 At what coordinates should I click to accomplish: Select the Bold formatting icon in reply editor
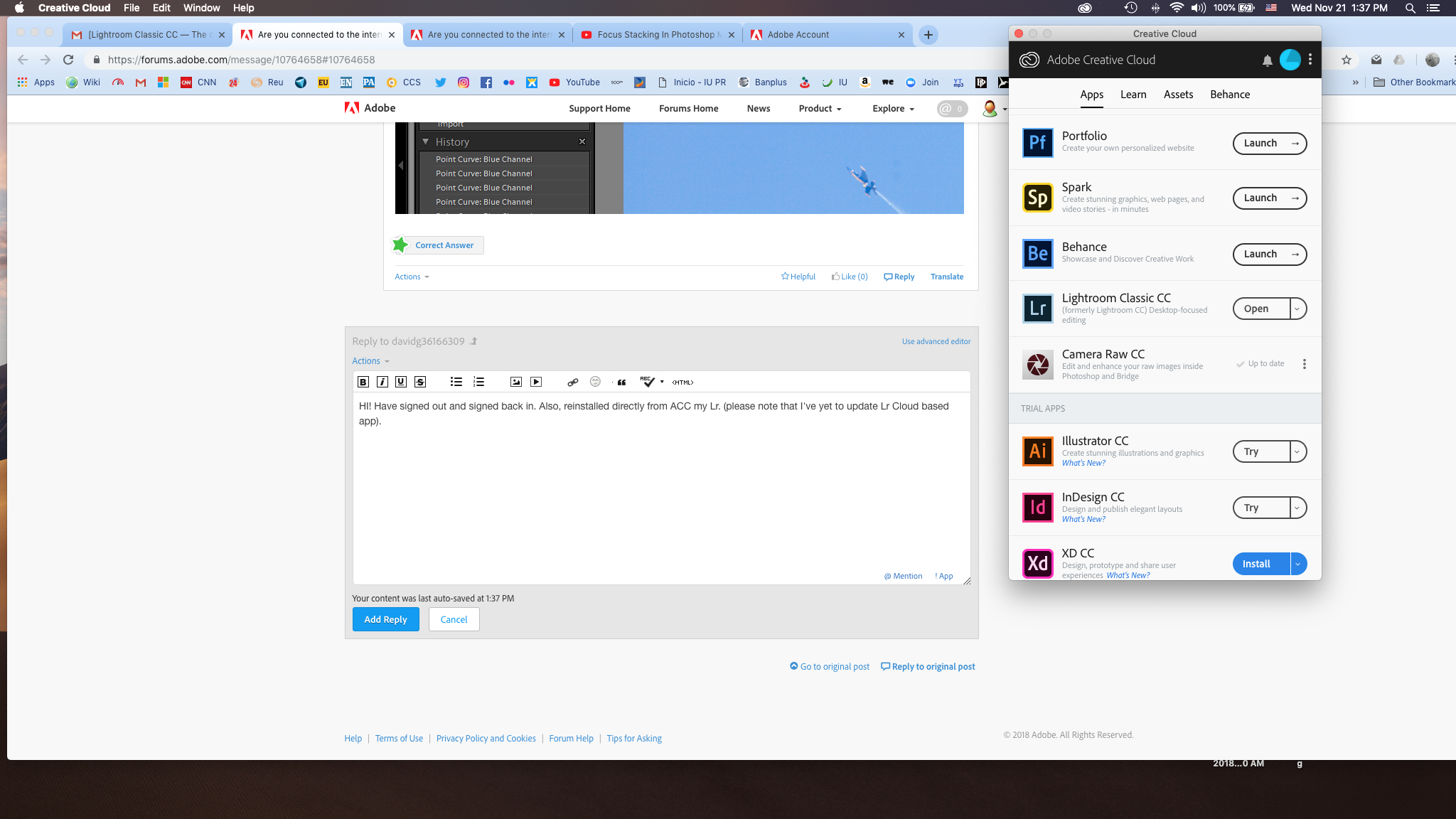(363, 381)
